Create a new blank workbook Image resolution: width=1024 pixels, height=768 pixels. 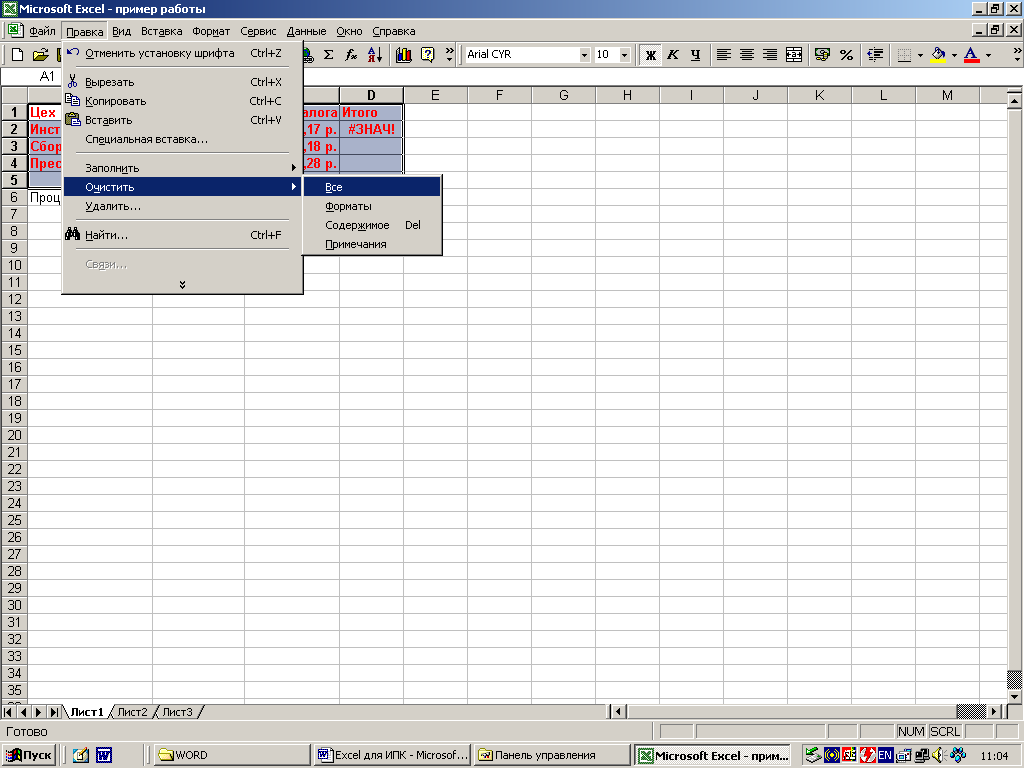(x=18, y=55)
